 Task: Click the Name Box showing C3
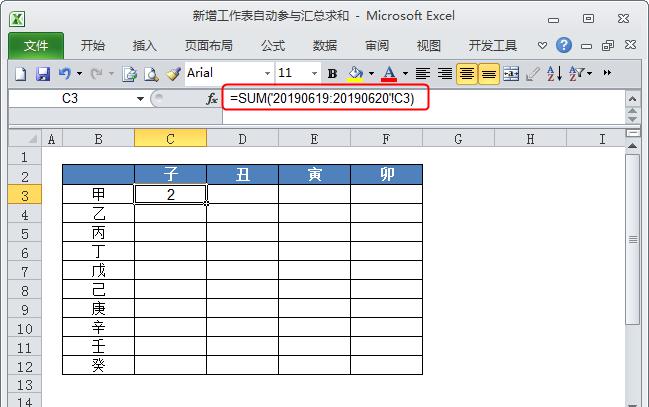70,99
